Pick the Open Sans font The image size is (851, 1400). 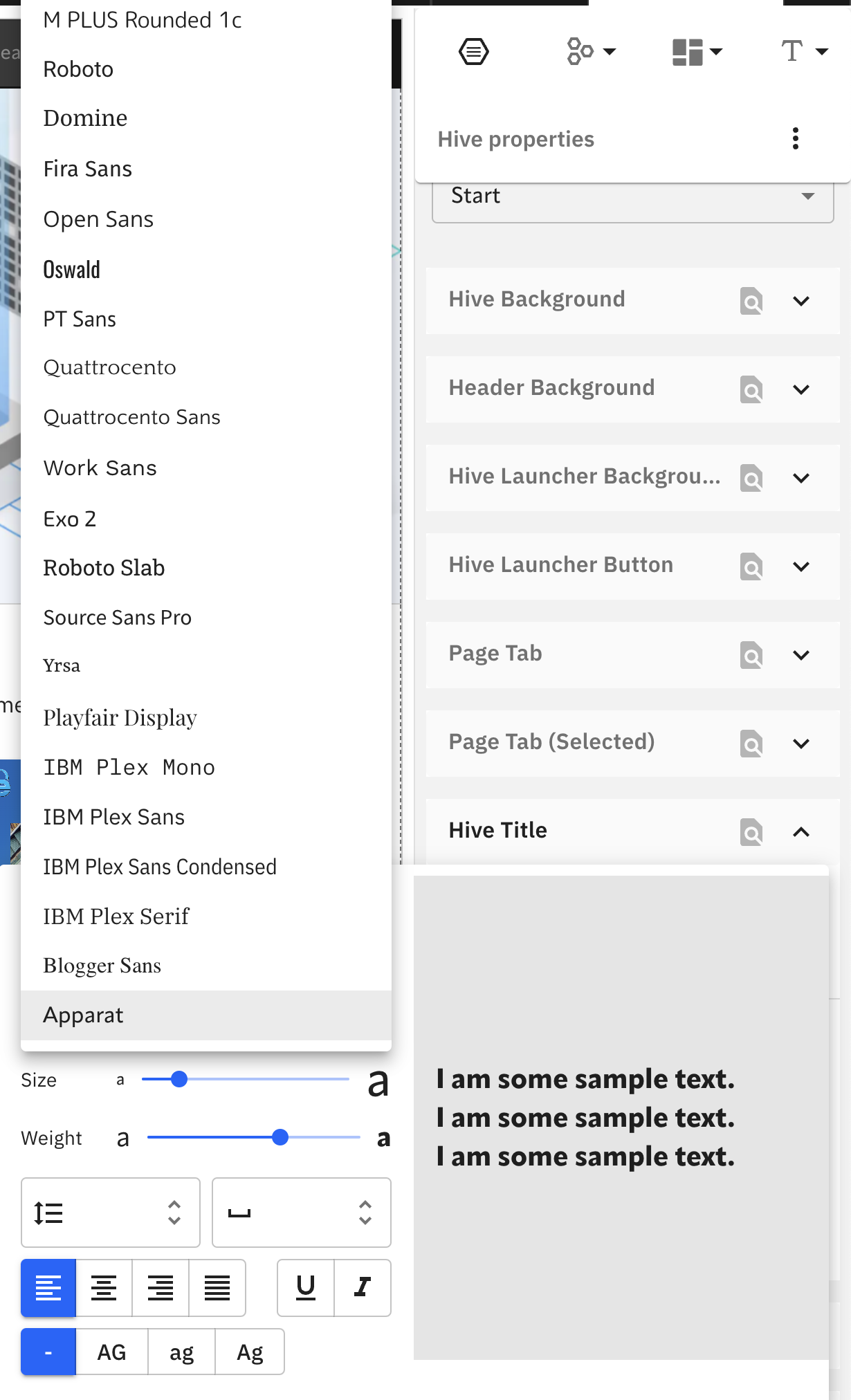pos(206,219)
